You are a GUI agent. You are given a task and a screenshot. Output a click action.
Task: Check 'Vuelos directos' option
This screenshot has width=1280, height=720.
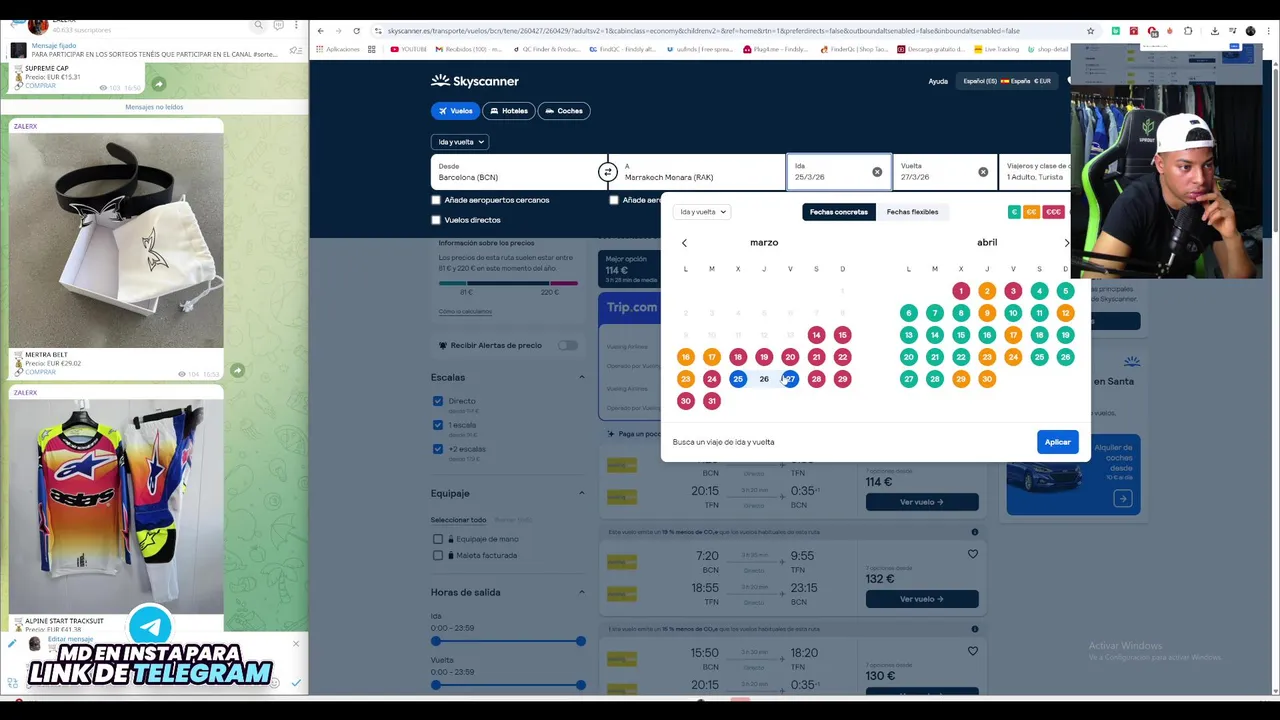click(x=436, y=220)
